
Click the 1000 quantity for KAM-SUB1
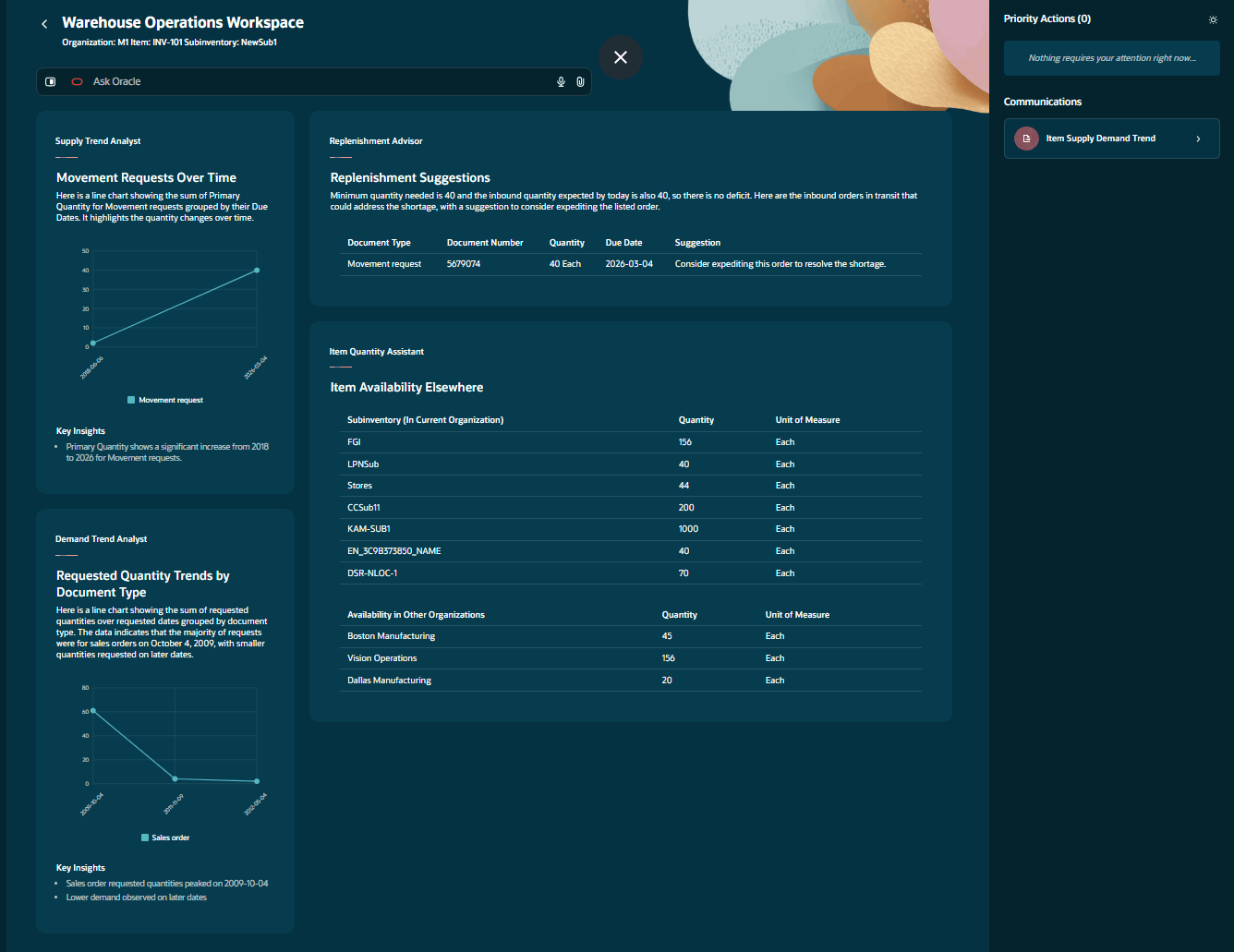pyautogui.click(x=689, y=529)
